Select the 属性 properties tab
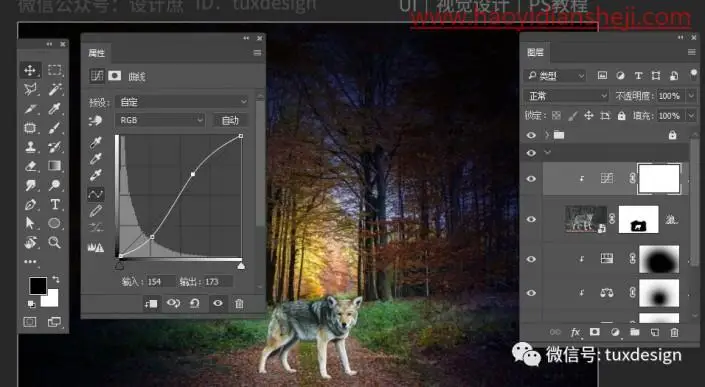 (96, 53)
